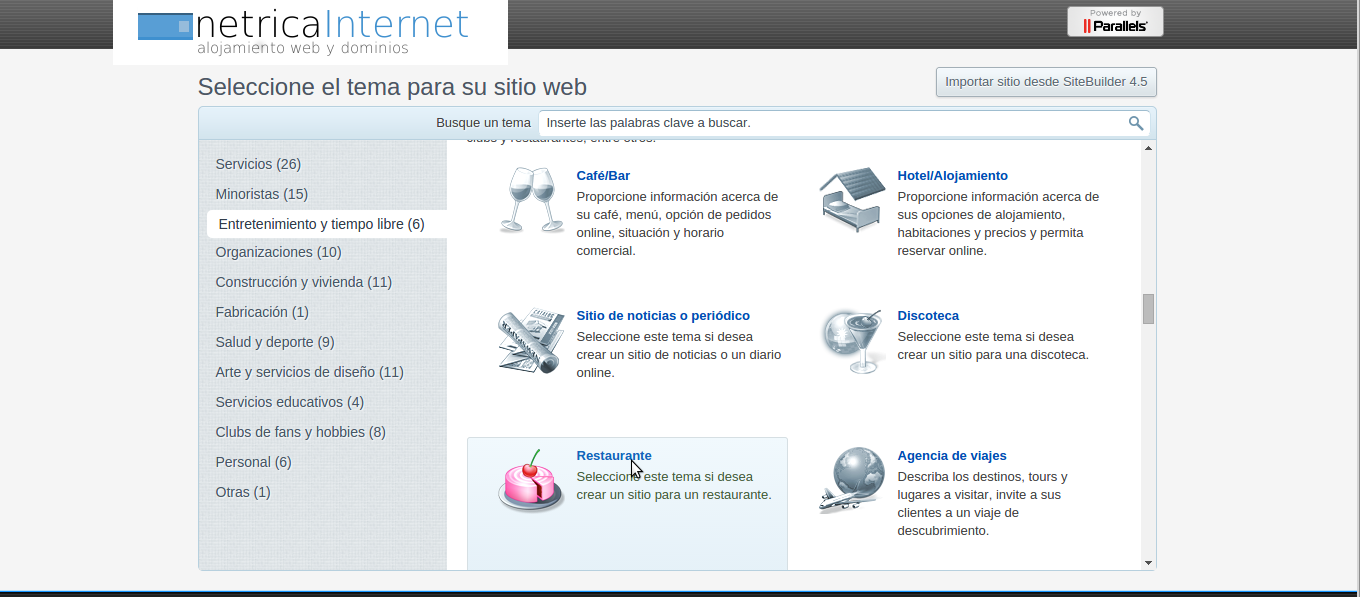The image size is (1360, 597).
Task: Select the Servicios (26) category
Action: point(258,164)
